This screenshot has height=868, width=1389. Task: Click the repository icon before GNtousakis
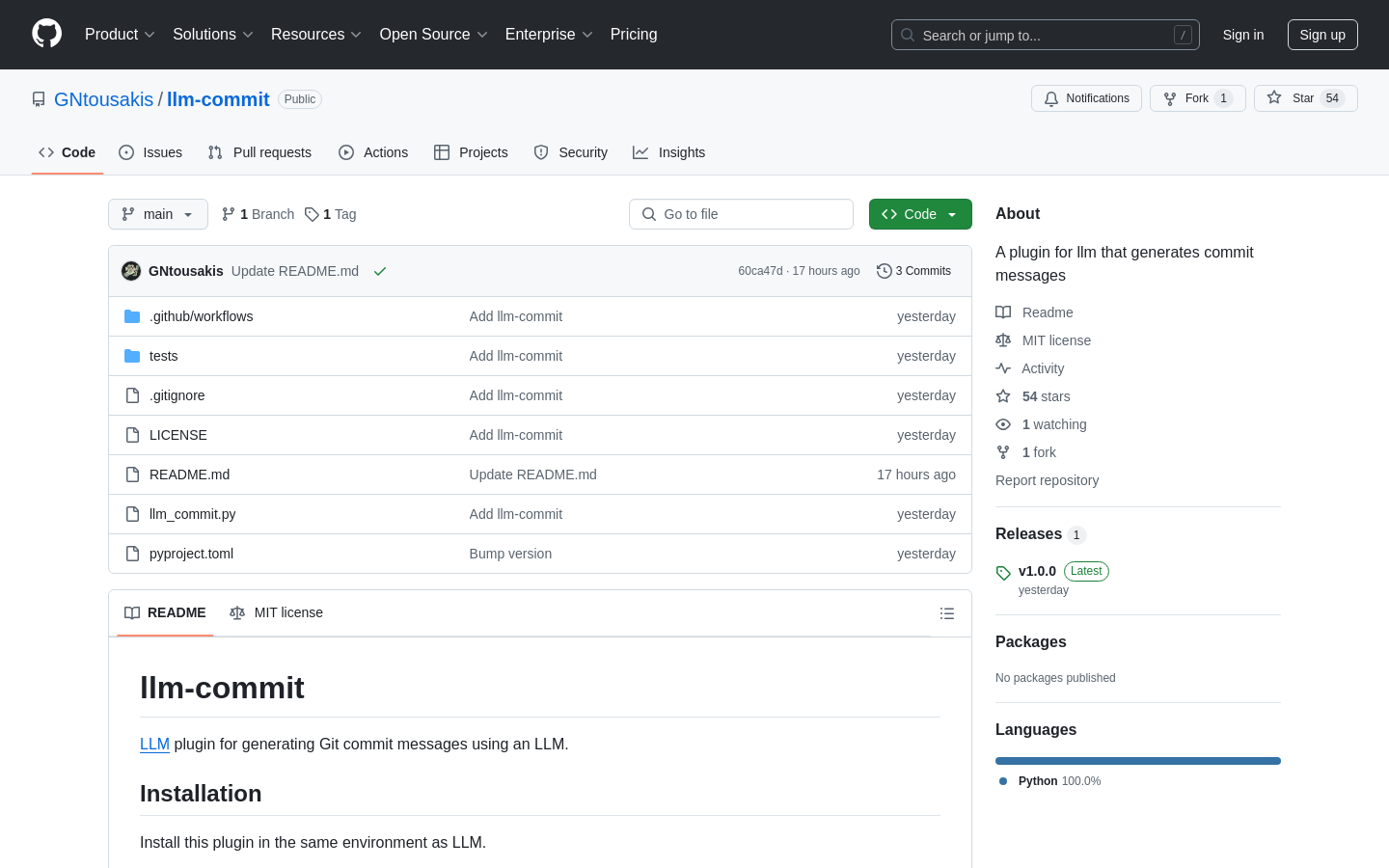coord(39,99)
